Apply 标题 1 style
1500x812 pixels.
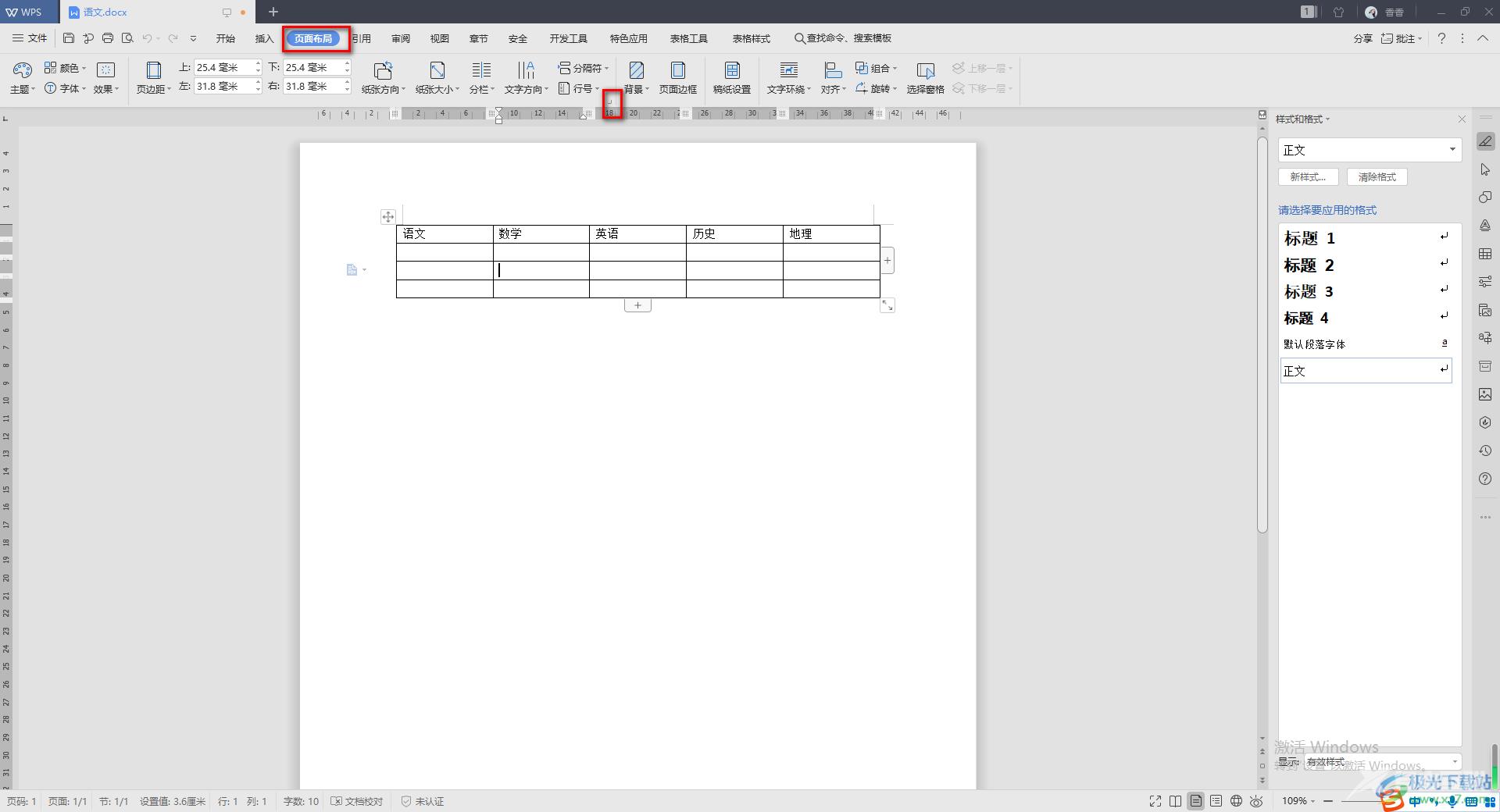1366,238
